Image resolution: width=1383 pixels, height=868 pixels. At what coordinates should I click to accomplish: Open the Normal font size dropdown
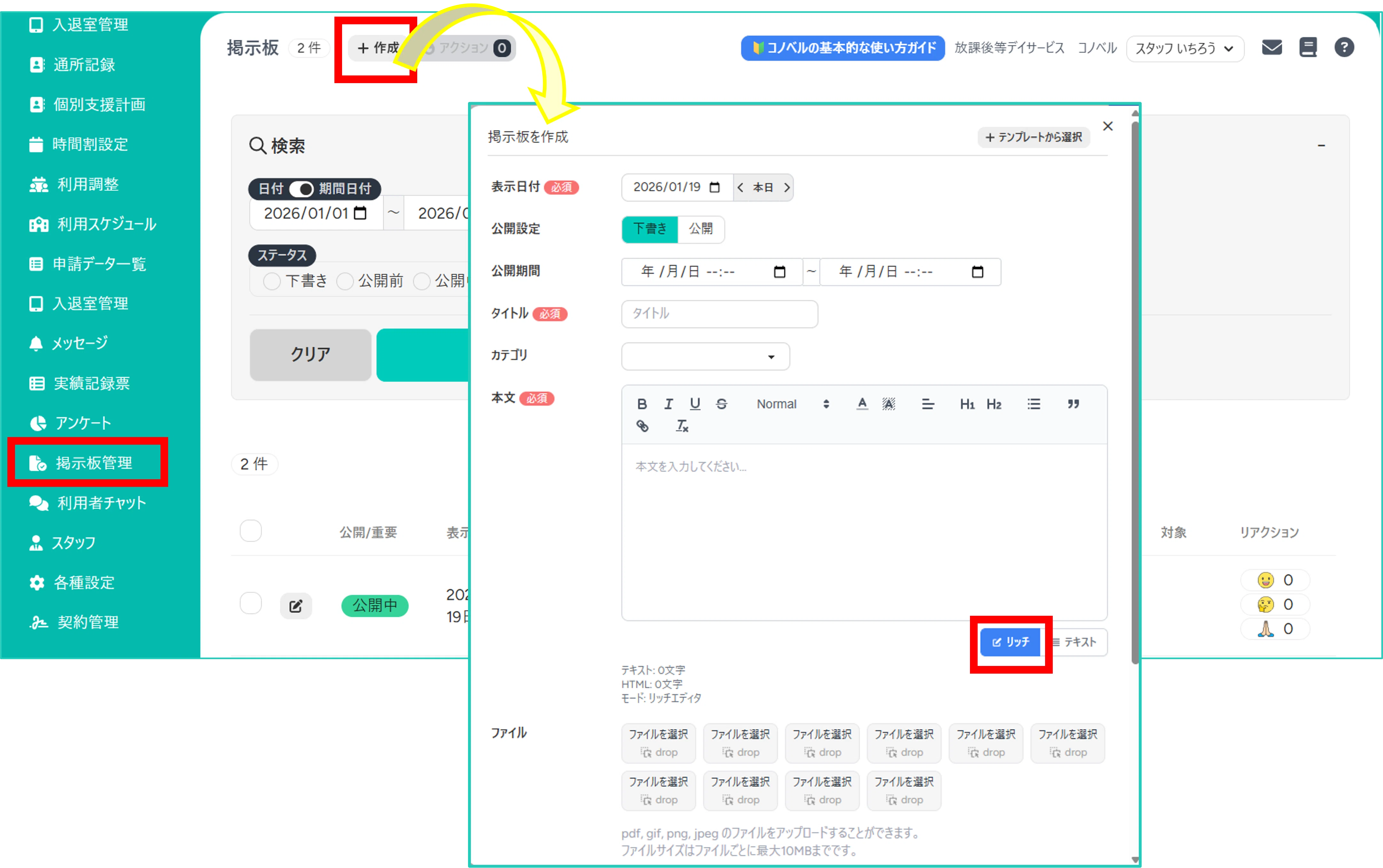pos(793,404)
